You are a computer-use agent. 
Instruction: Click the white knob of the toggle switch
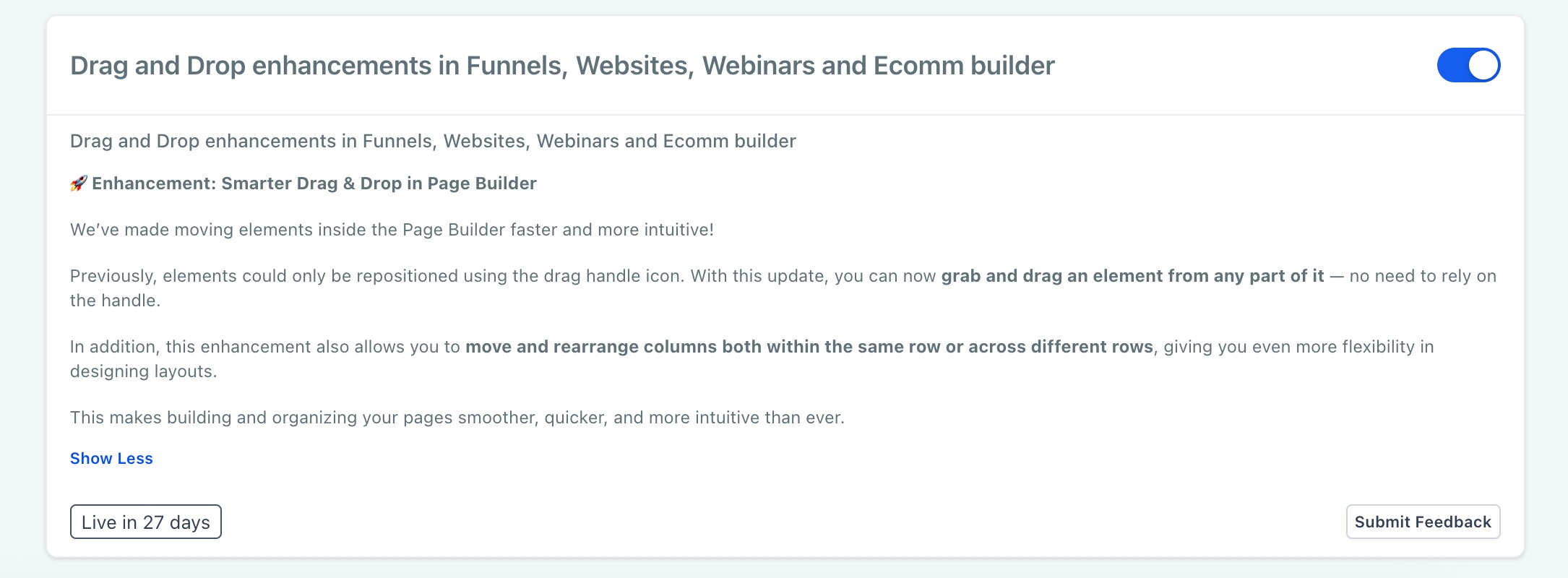tap(1483, 65)
